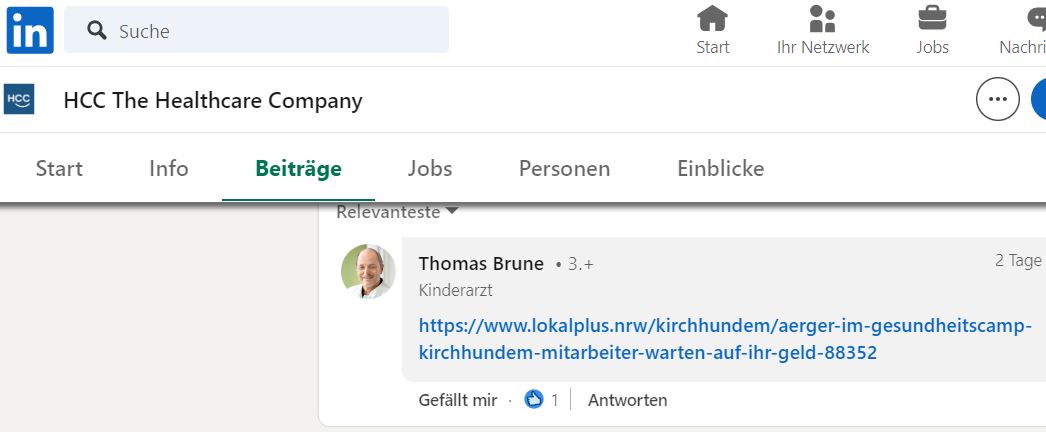This screenshot has height=432, width=1046.
Task: Open the three-dots more options button
Action: pyautogui.click(x=997, y=100)
